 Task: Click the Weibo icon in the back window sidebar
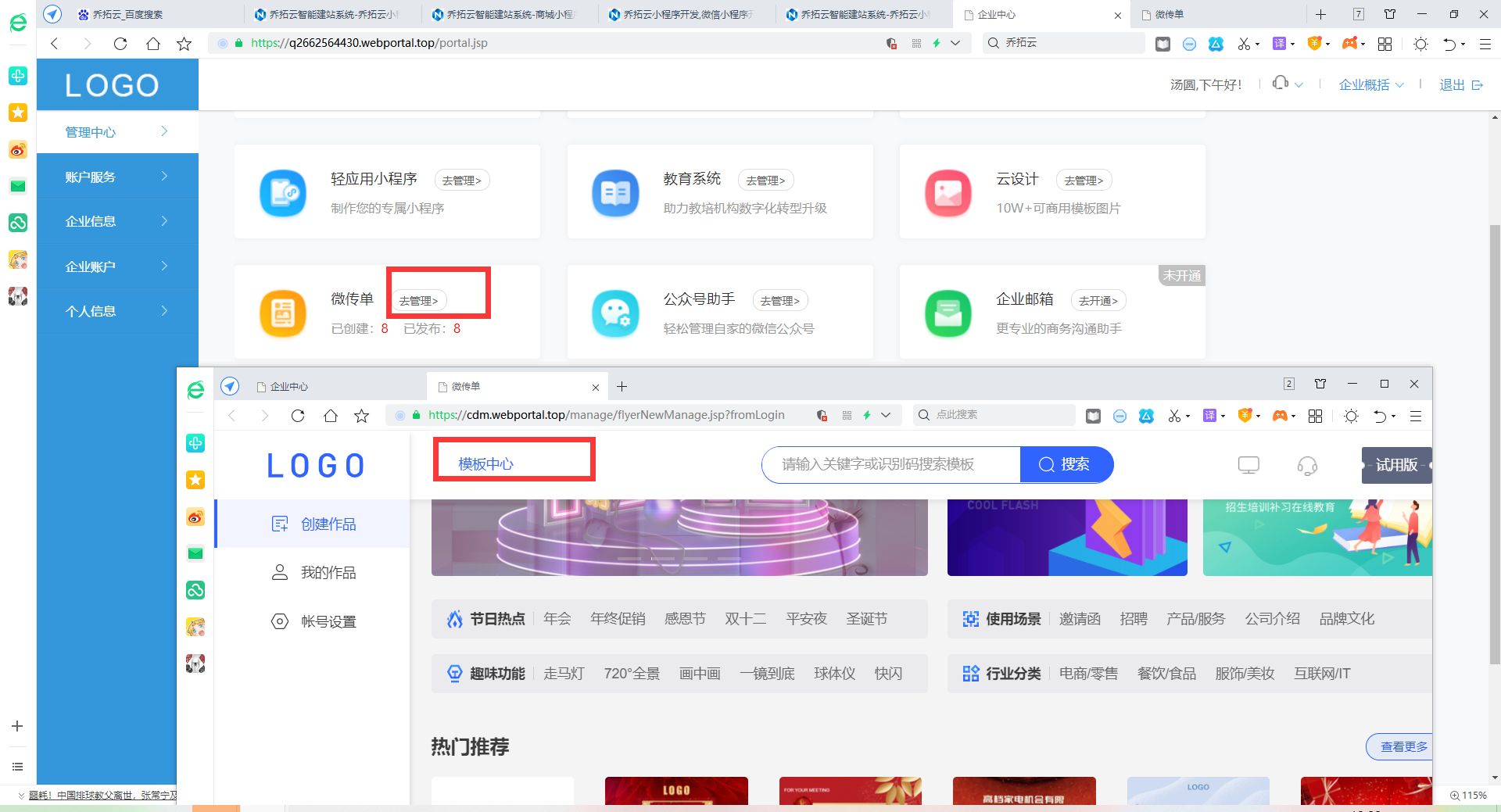tap(17, 149)
